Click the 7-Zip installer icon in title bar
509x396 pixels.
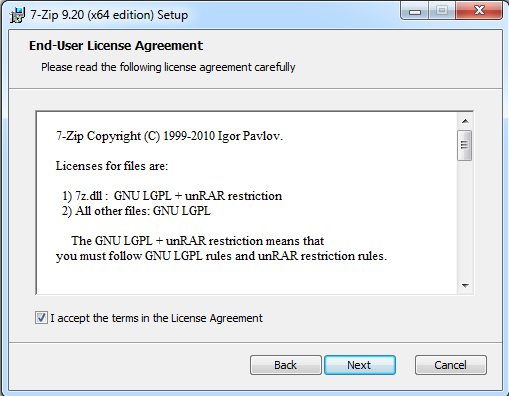pos(17,15)
